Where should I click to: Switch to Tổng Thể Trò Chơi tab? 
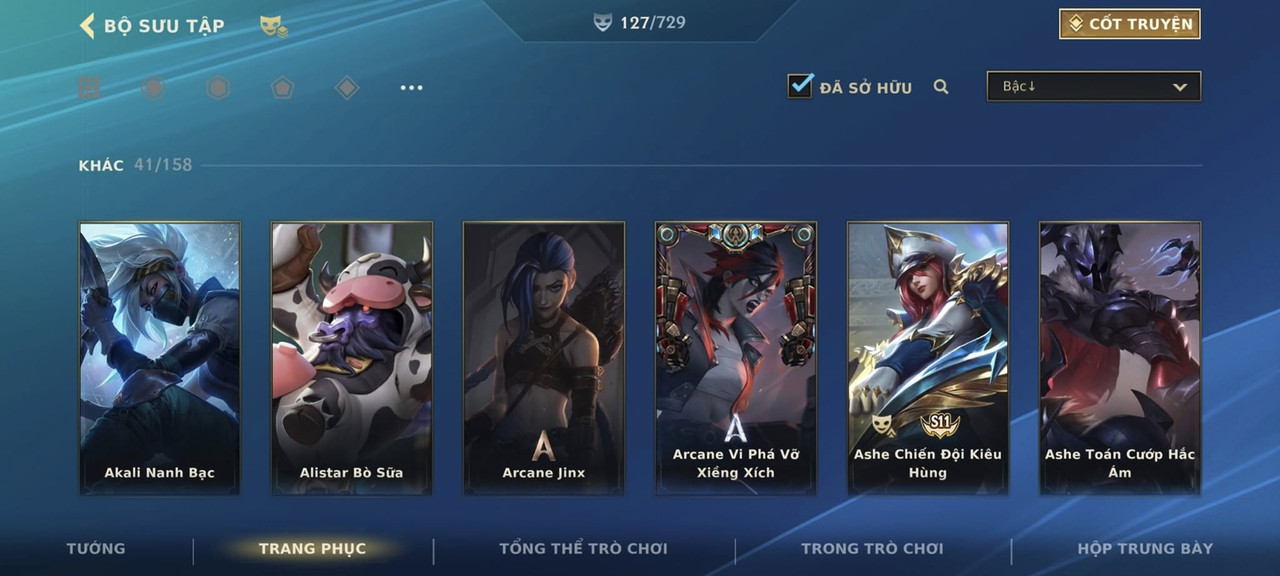tap(583, 548)
